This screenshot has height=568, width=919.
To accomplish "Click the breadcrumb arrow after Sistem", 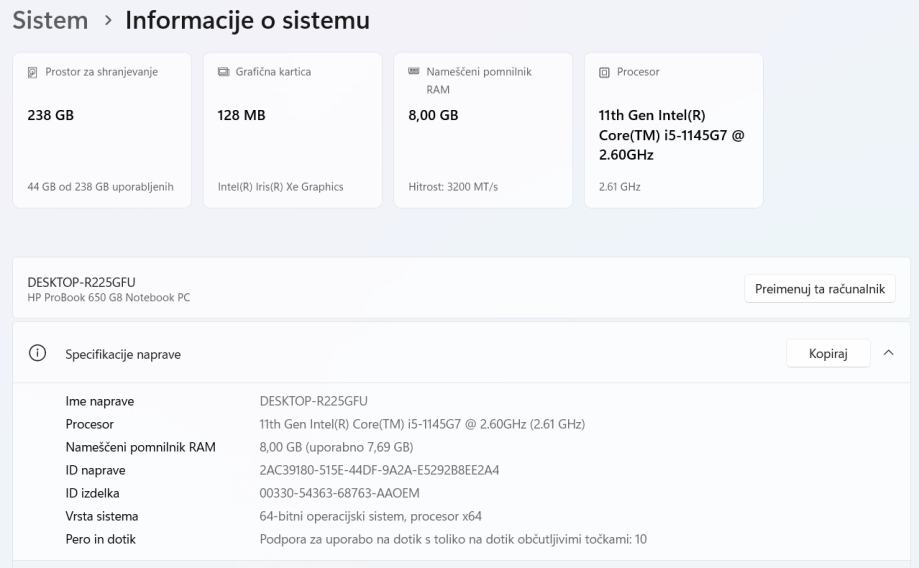I will click(107, 20).
